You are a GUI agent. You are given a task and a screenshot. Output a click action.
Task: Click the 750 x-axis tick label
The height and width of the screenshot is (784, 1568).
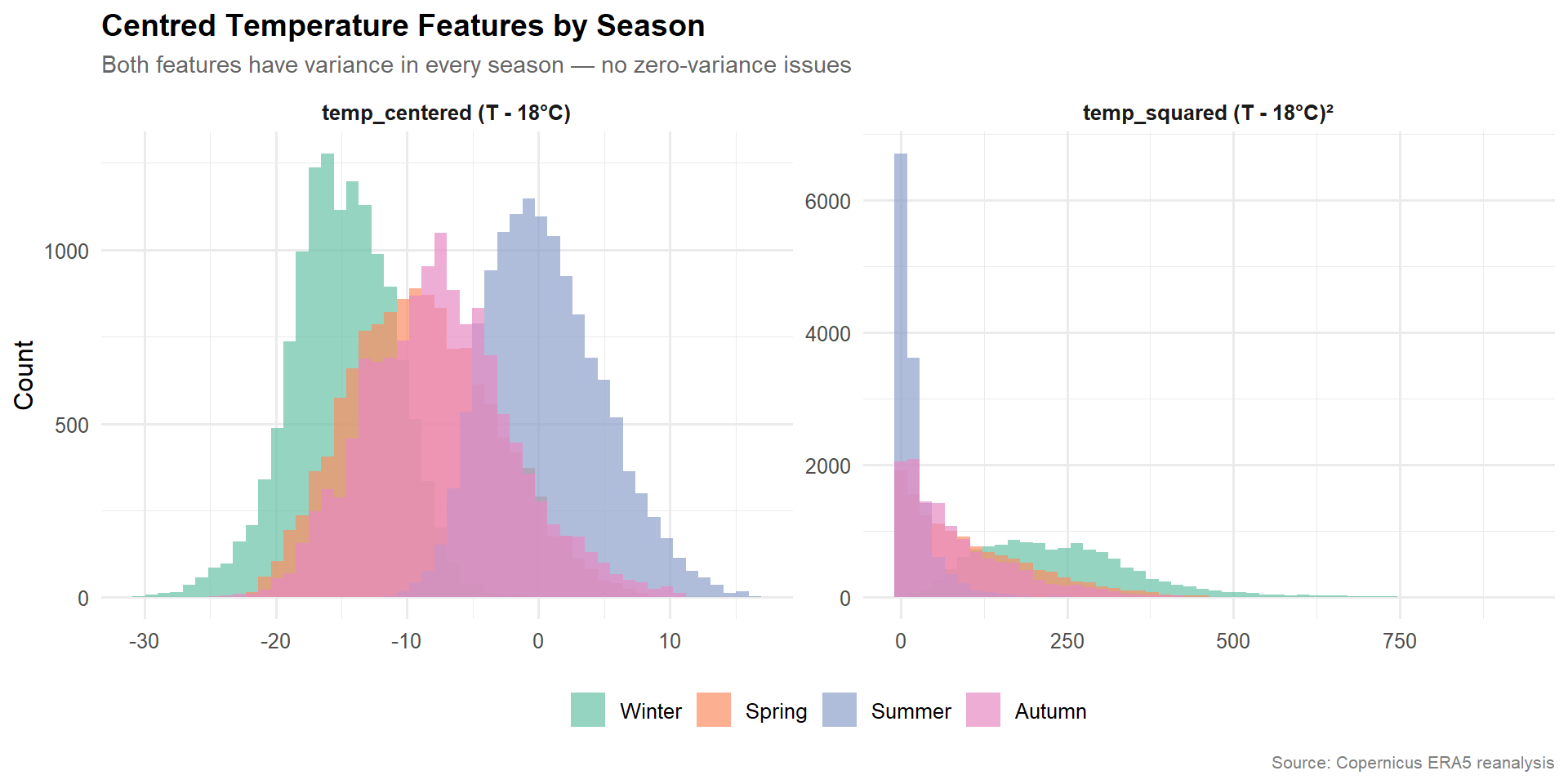click(x=1399, y=641)
